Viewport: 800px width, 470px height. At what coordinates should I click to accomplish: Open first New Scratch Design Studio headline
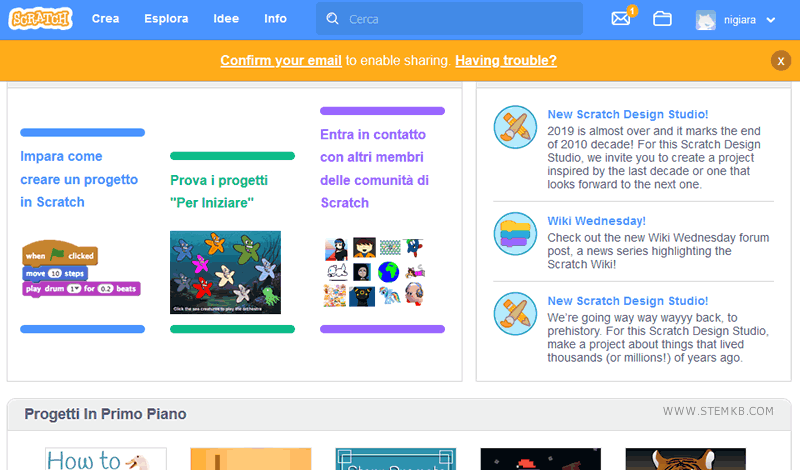click(628, 114)
